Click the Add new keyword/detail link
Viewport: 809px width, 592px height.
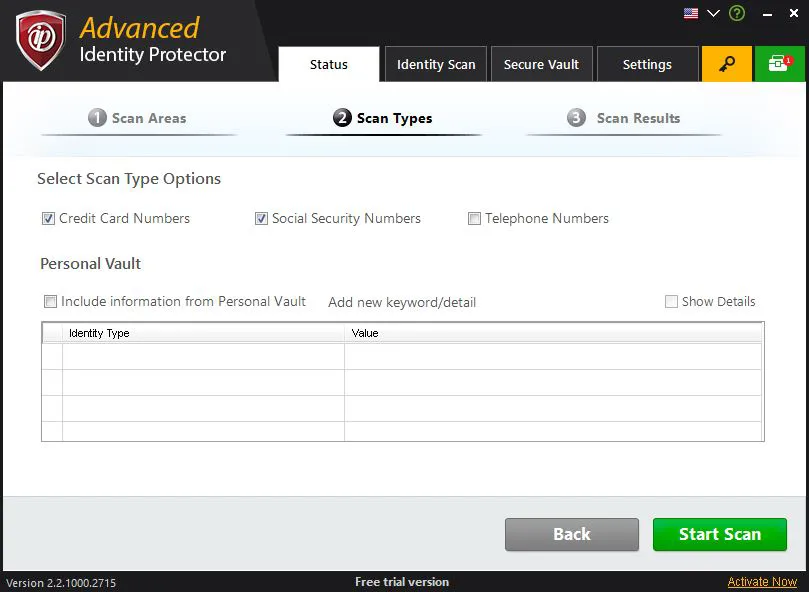pyautogui.click(x=402, y=302)
